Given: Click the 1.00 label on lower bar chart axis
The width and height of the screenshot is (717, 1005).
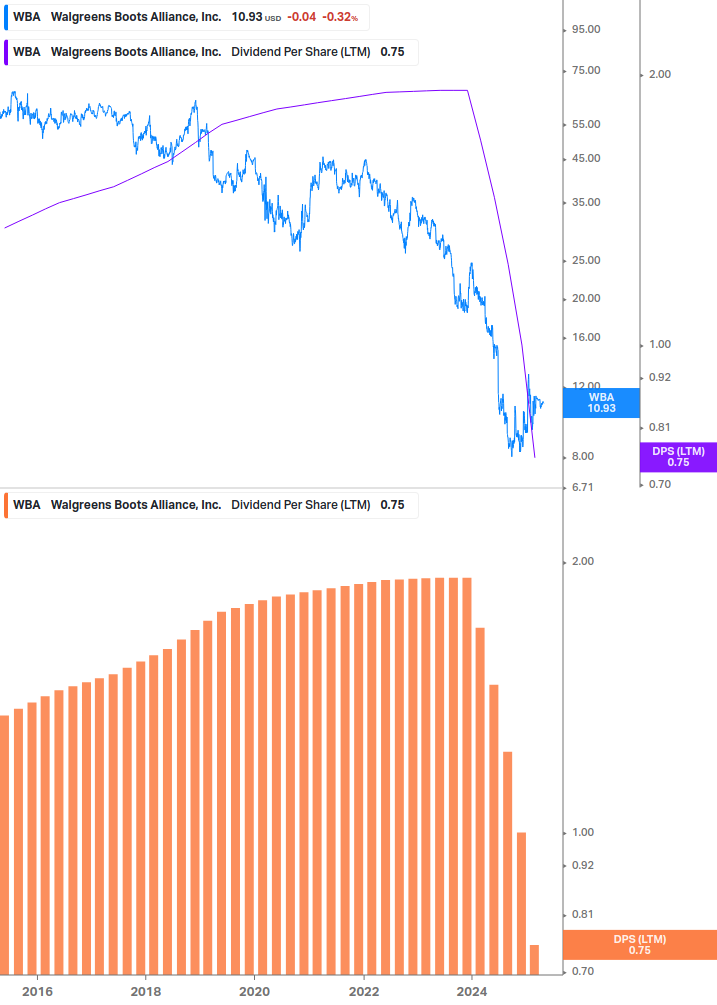Looking at the screenshot, I should point(583,833).
